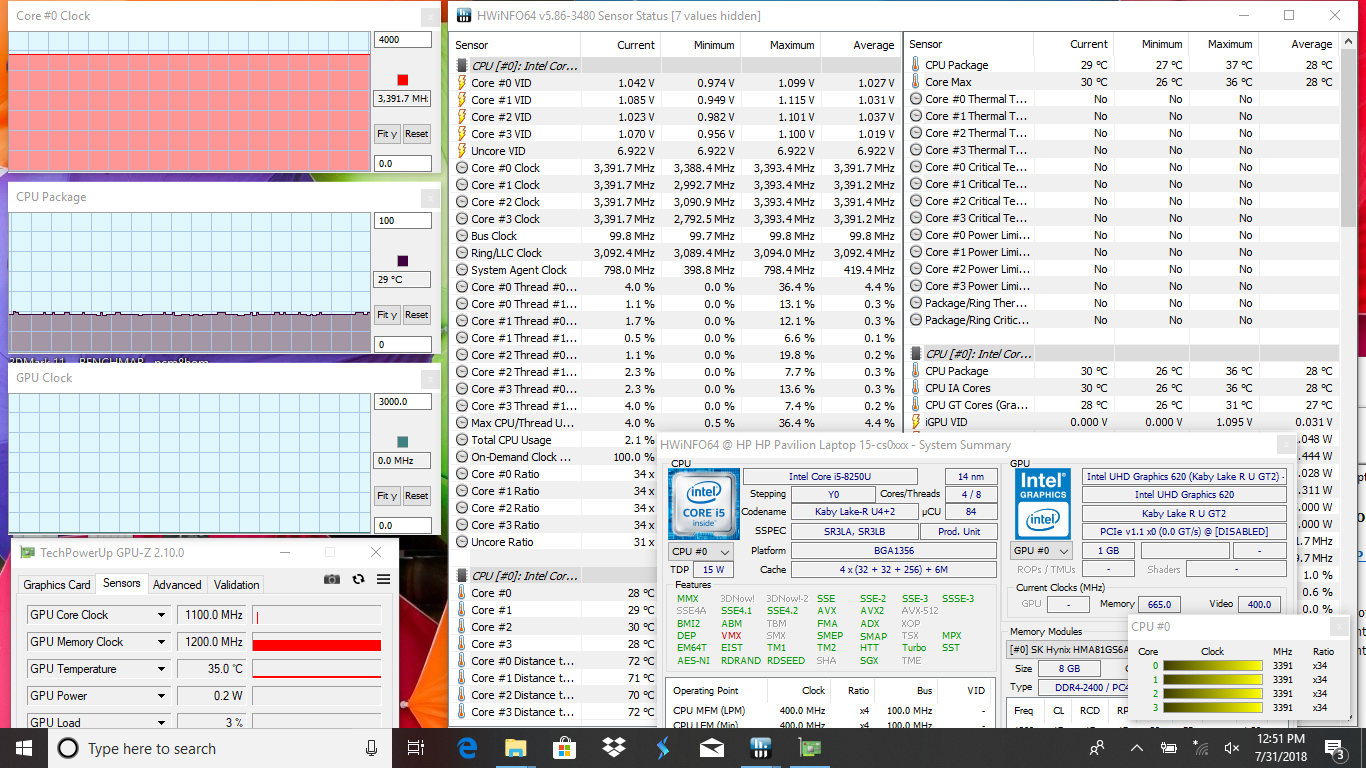Click the Type here to search box
This screenshot has height=768, width=1366.
click(x=219, y=748)
